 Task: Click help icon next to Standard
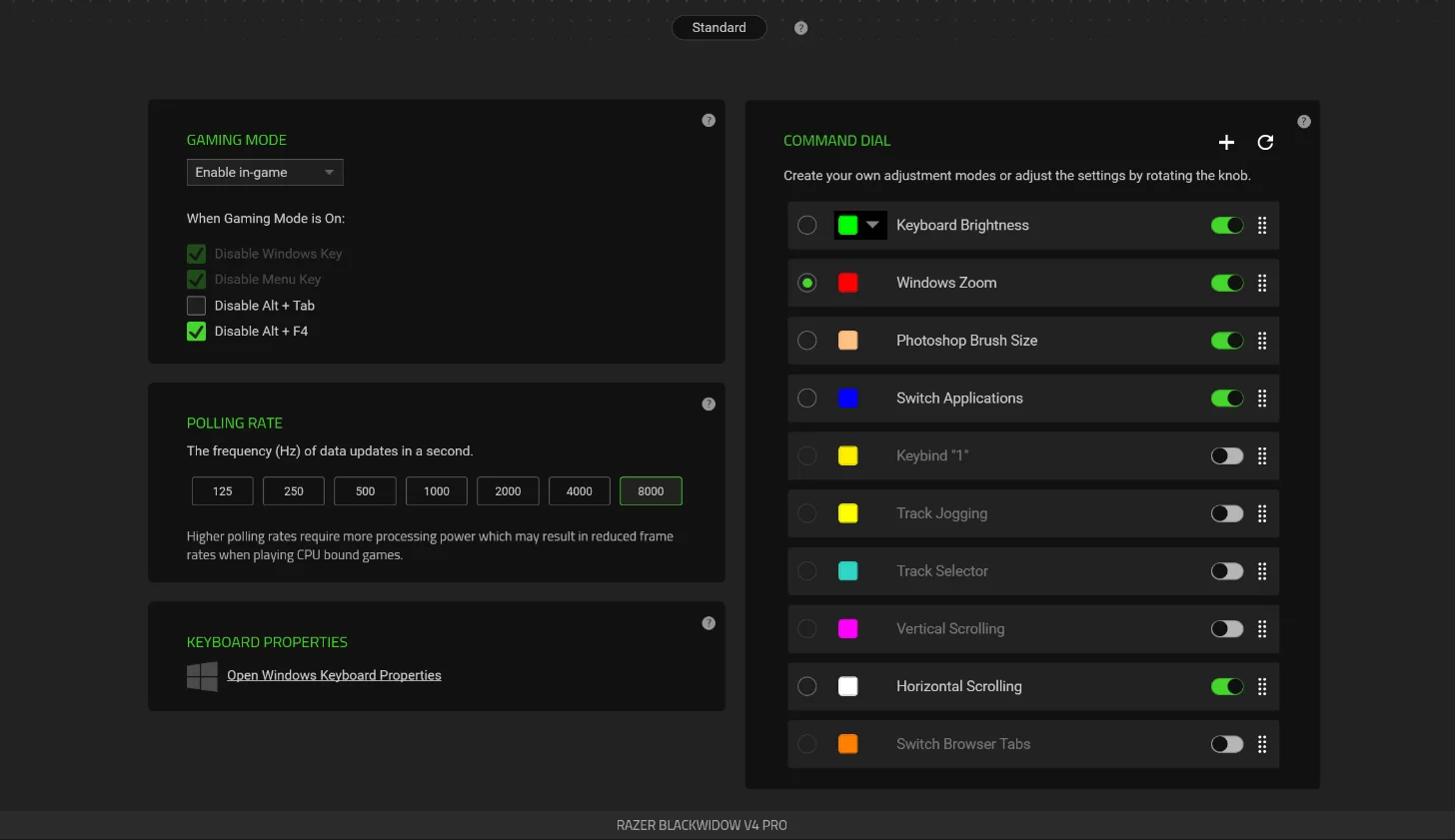(800, 28)
